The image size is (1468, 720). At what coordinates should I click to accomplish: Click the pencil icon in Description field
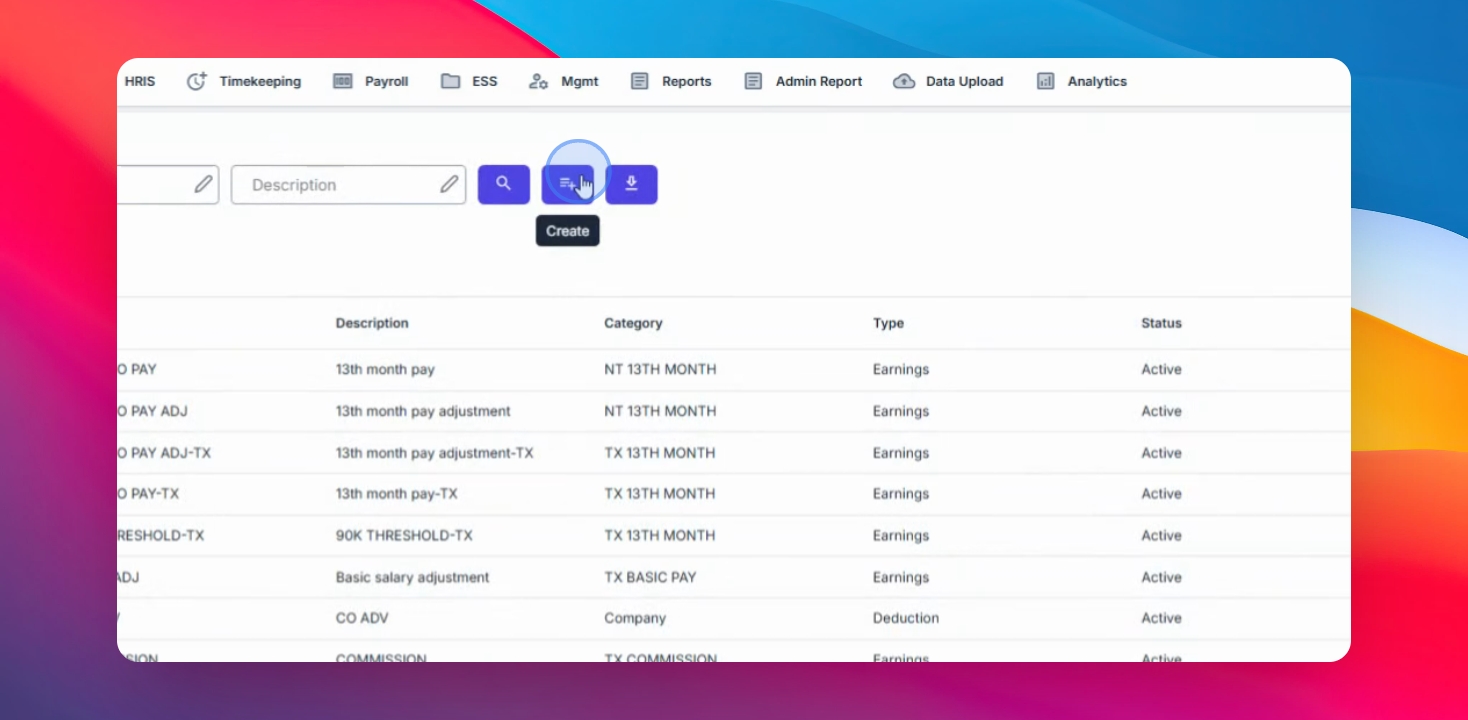(x=449, y=184)
